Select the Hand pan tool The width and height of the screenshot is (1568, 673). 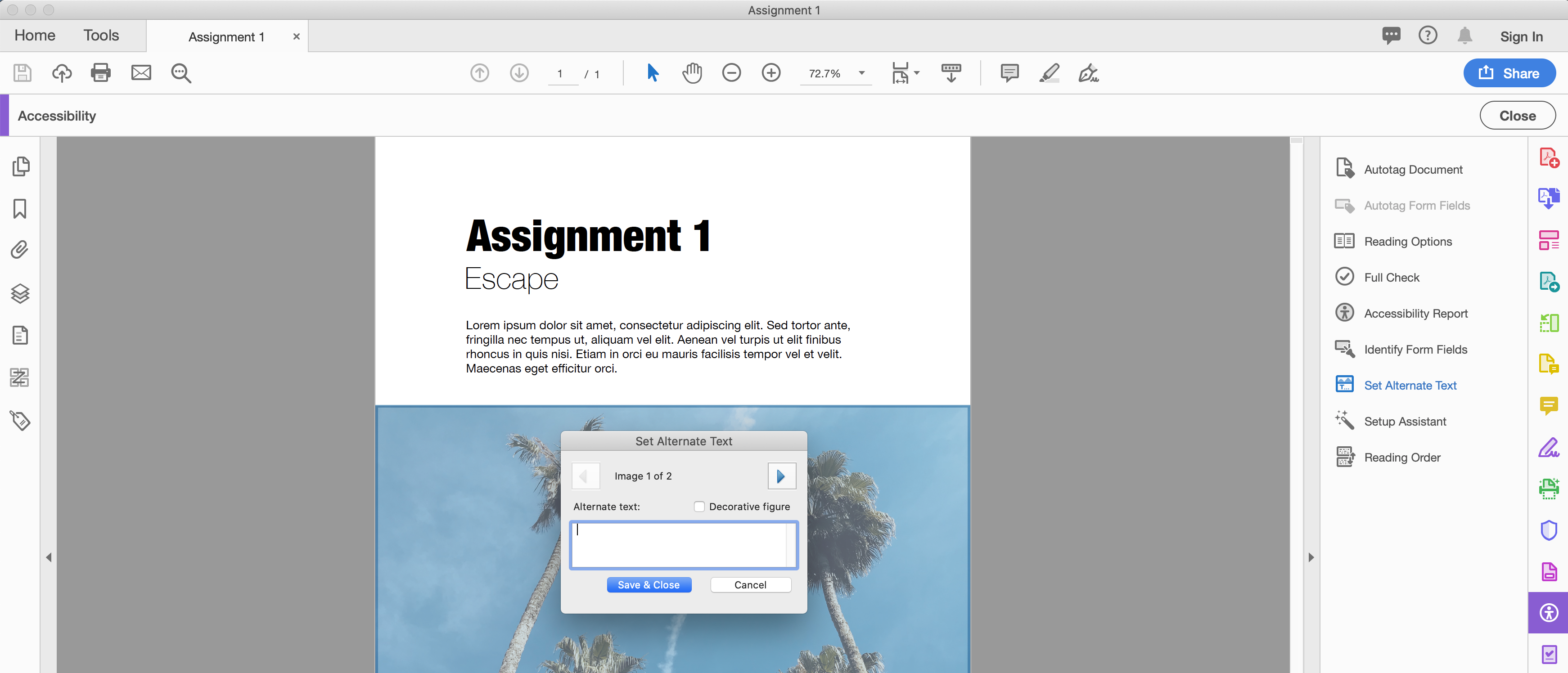tap(691, 73)
